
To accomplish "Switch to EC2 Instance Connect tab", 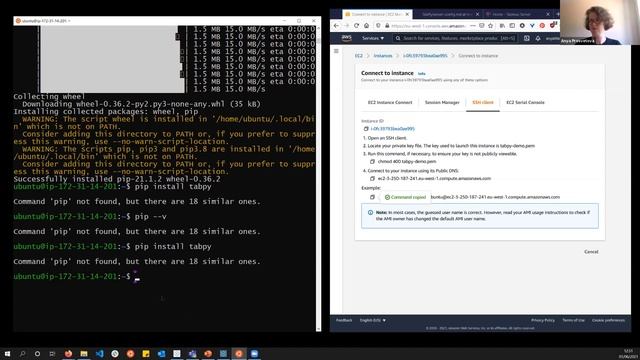I will tap(390, 102).
